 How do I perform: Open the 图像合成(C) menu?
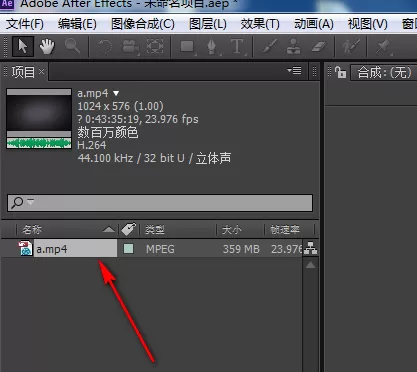point(143,24)
